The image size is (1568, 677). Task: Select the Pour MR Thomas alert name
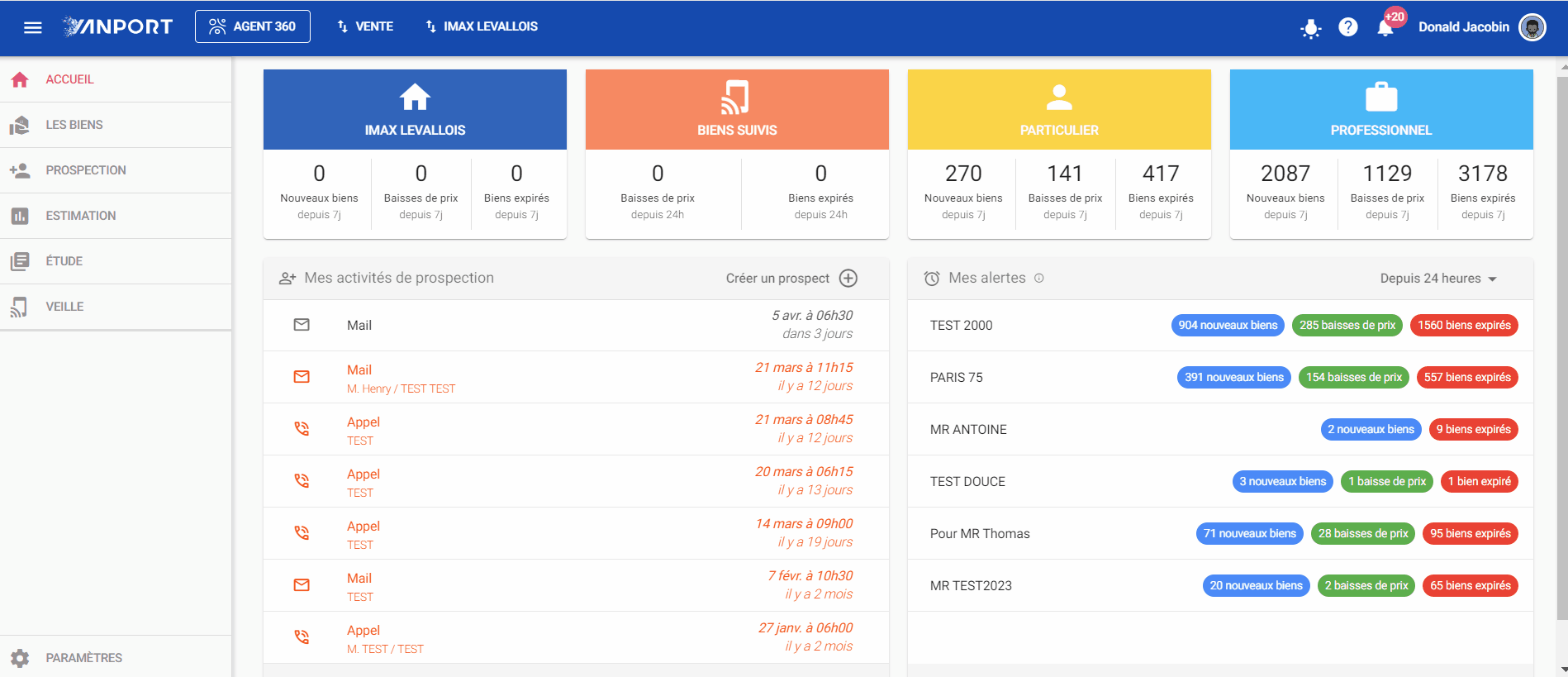tap(980, 534)
